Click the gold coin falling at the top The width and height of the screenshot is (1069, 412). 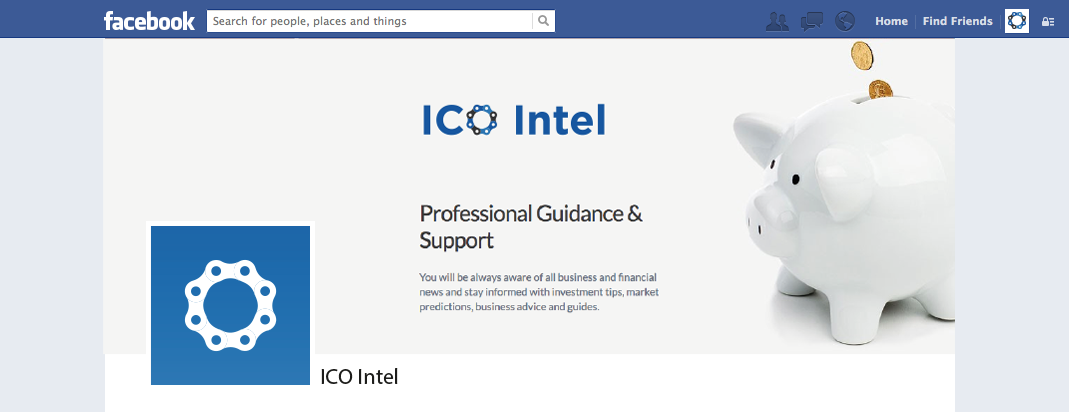(862, 56)
